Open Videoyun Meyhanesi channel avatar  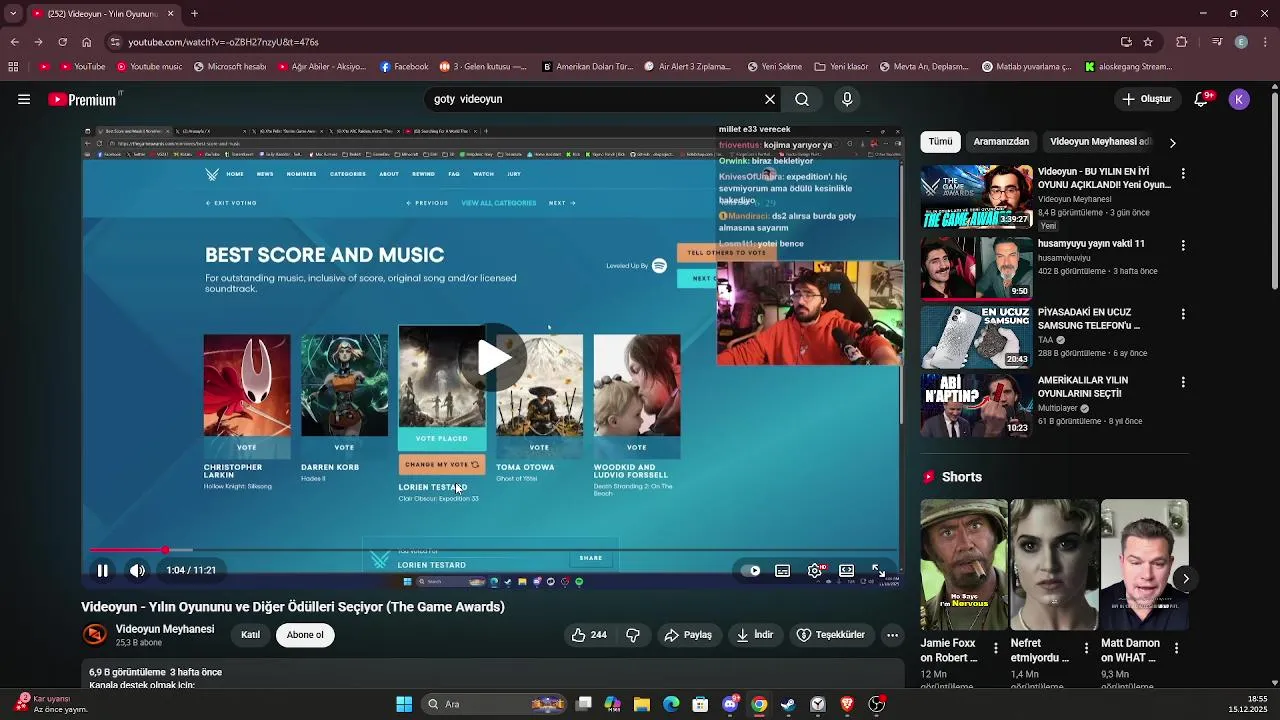click(x=95, y=635)
